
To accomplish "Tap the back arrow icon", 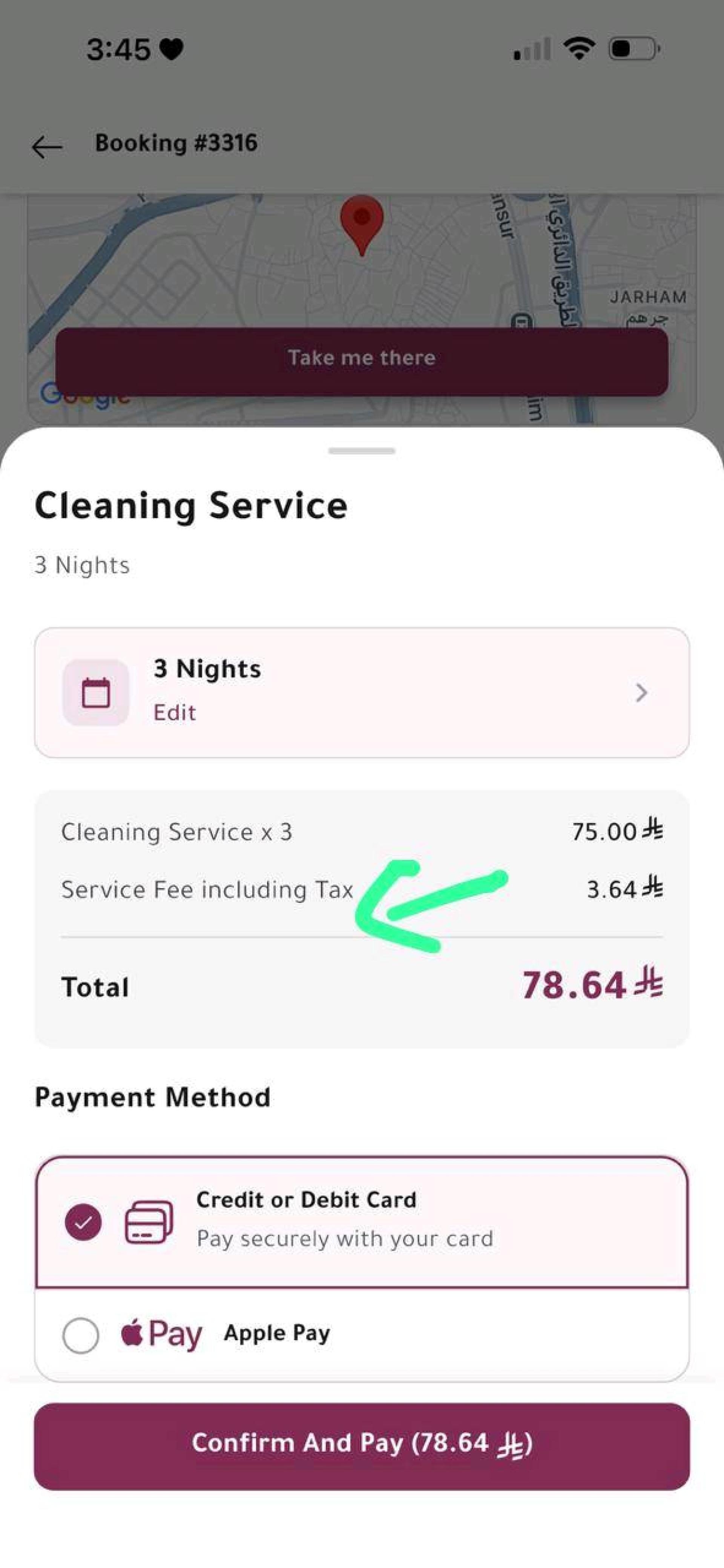I will point(47,147).
